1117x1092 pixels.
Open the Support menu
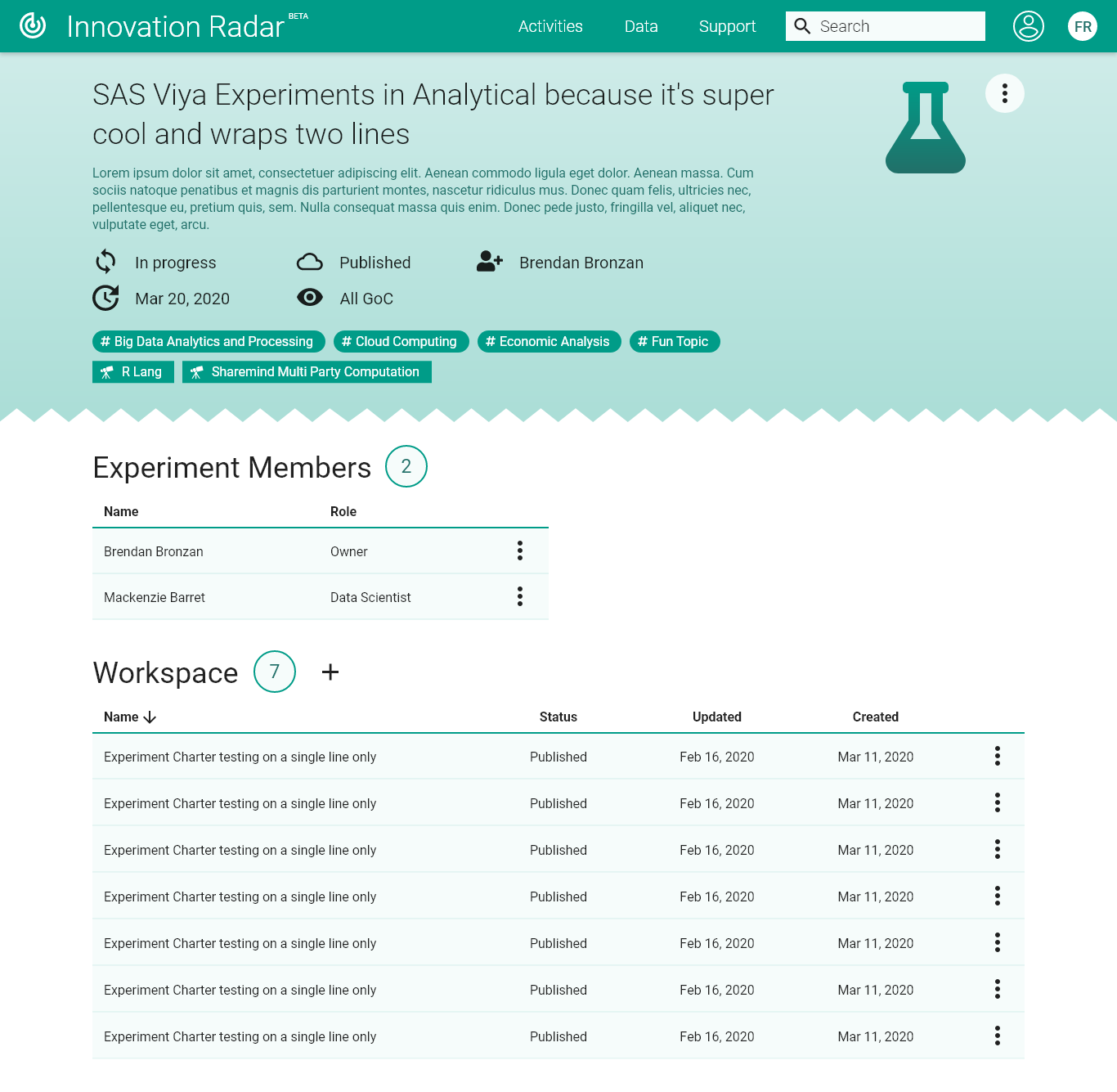click(727, 26)
